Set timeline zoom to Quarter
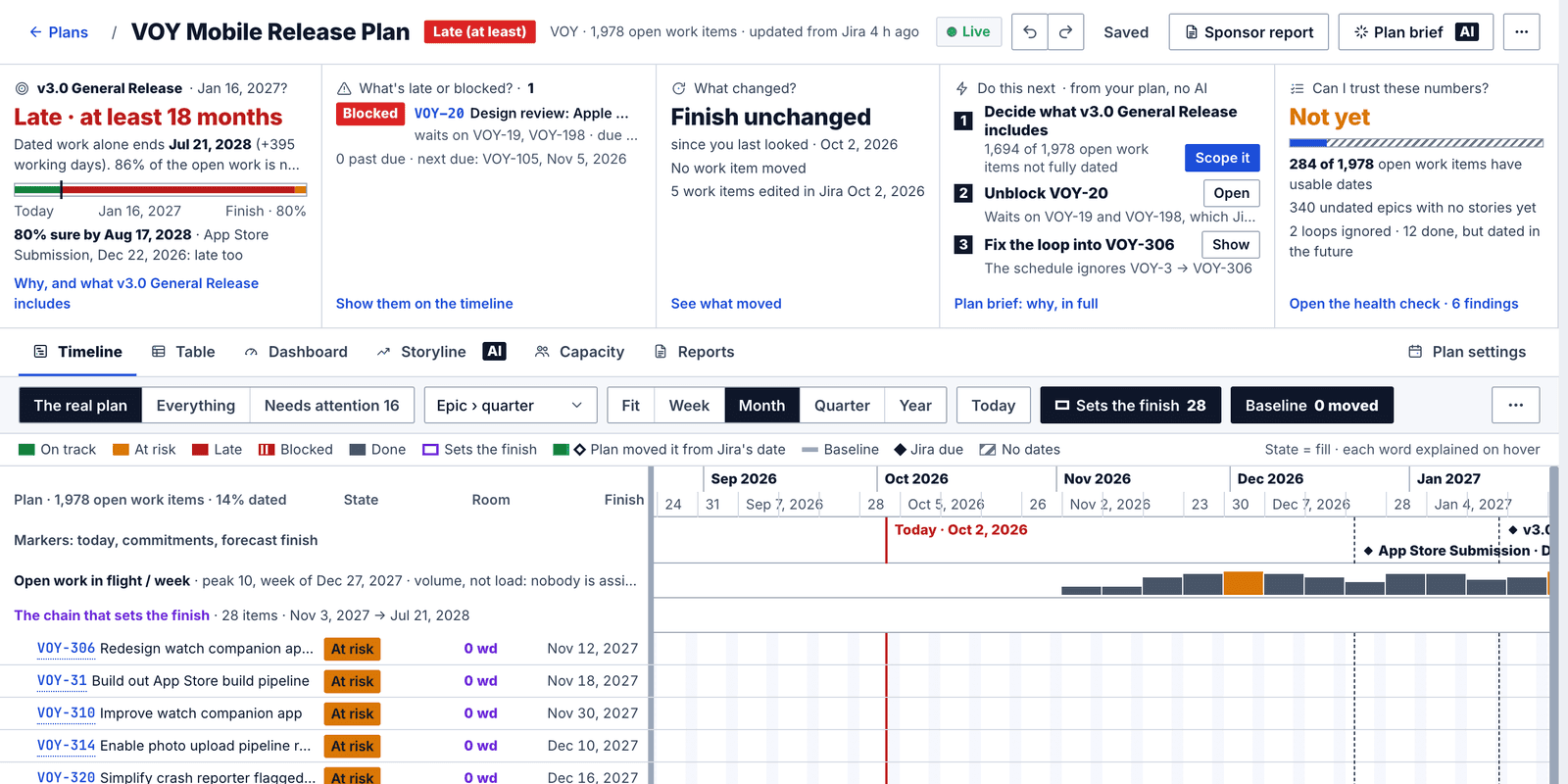1568x784 pixels. tap(842, 405)
